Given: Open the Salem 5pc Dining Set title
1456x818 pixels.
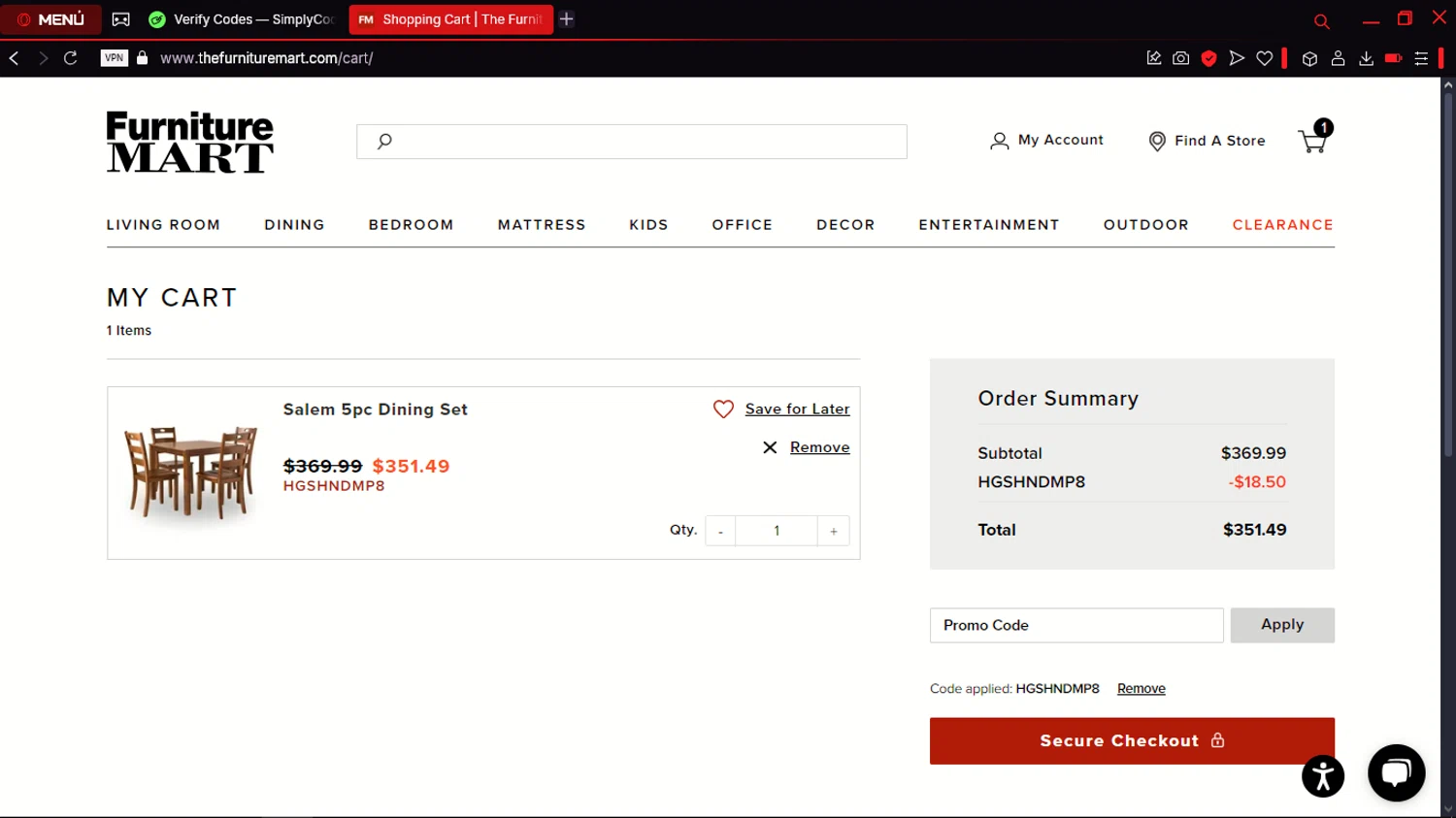Looking at the screenshot, I should [x=375, y=409].
